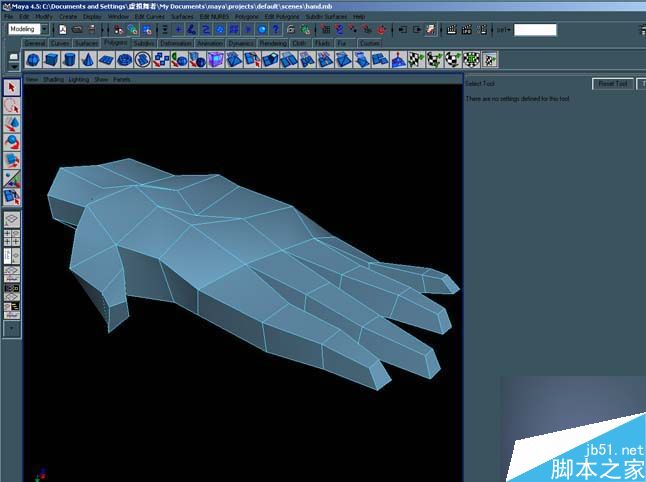Screen dimensions: 646x482
Task: Switch to the Surfaces shelf tab
Action: 87,43
